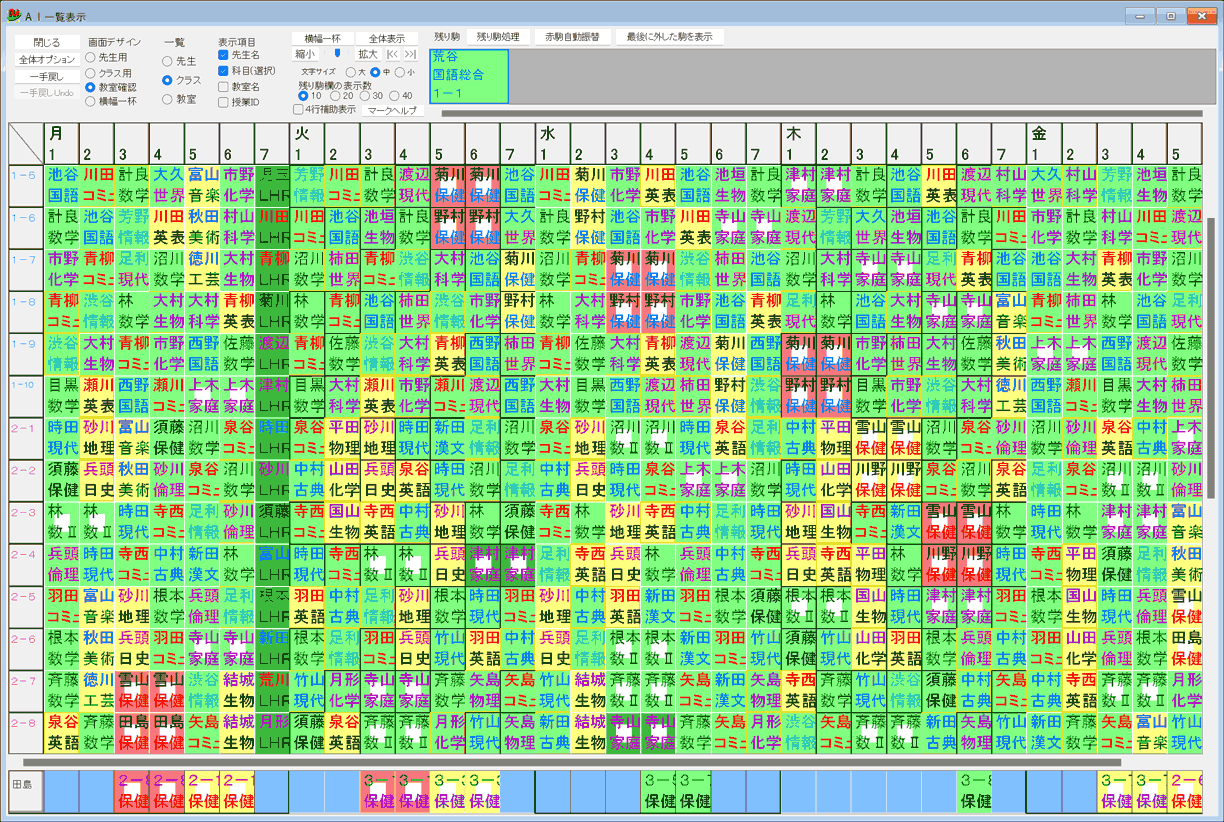Set 残り駒欄の表示数 to 40
This screenshot has height=822, width=1224.
[401, 96]
